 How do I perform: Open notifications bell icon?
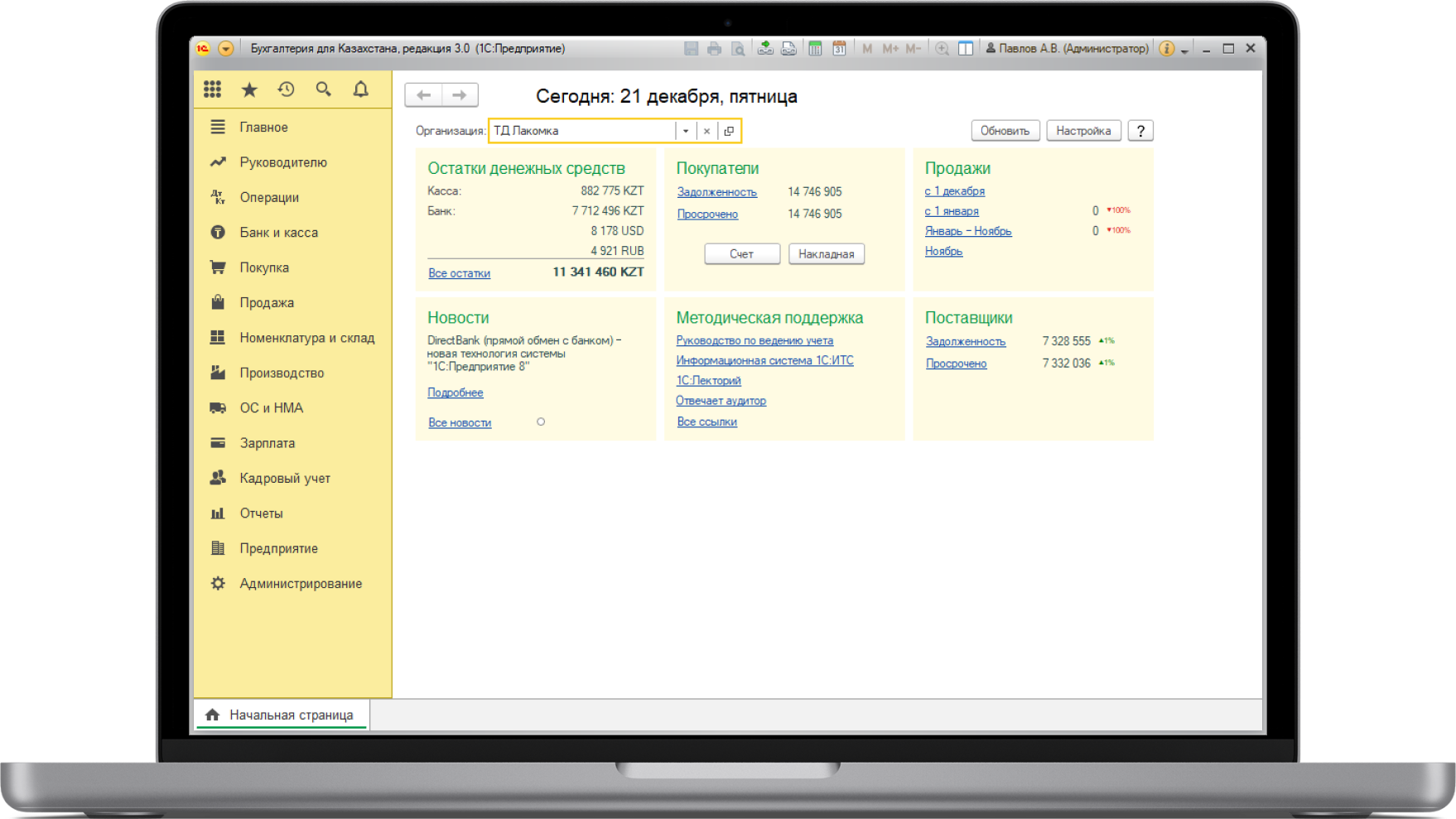point(361,89)
